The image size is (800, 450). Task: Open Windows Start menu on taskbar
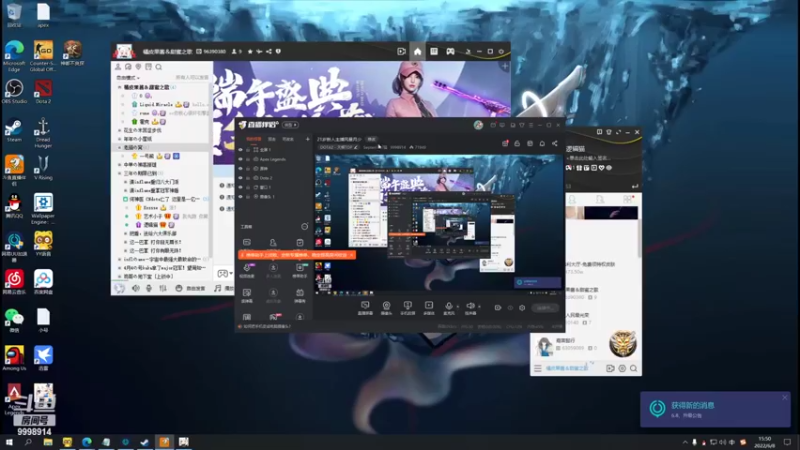(9, 442)
